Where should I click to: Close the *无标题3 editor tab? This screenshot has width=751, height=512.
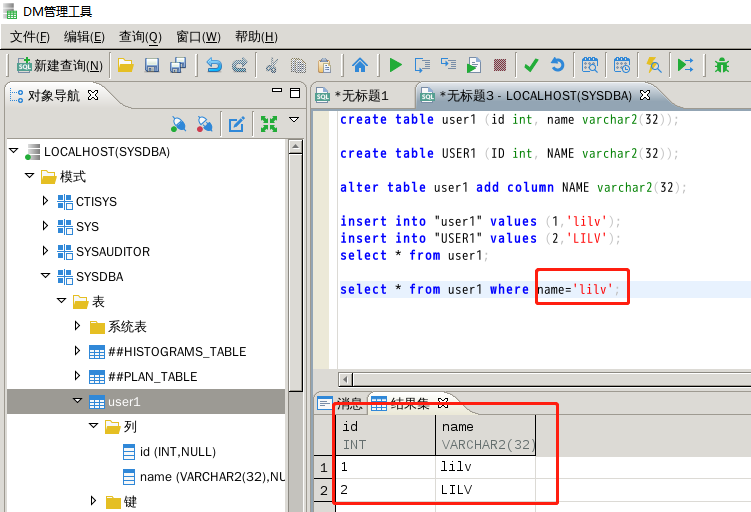click(645, 95)
